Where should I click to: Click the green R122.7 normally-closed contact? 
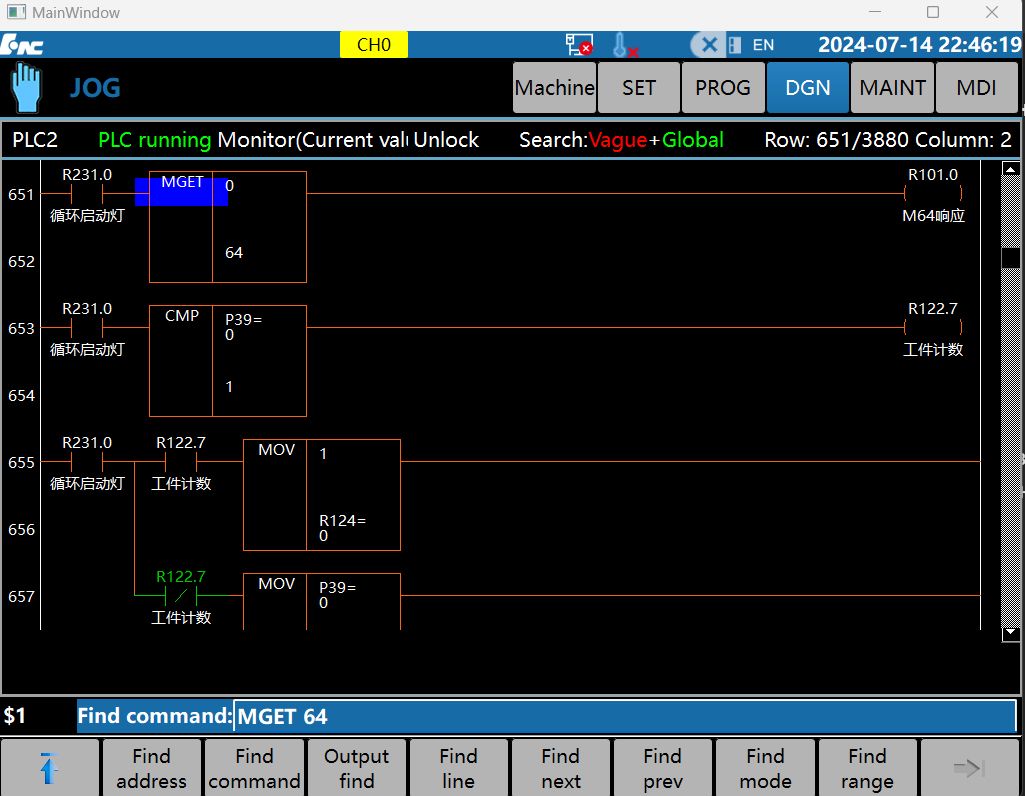coord(181,595)
